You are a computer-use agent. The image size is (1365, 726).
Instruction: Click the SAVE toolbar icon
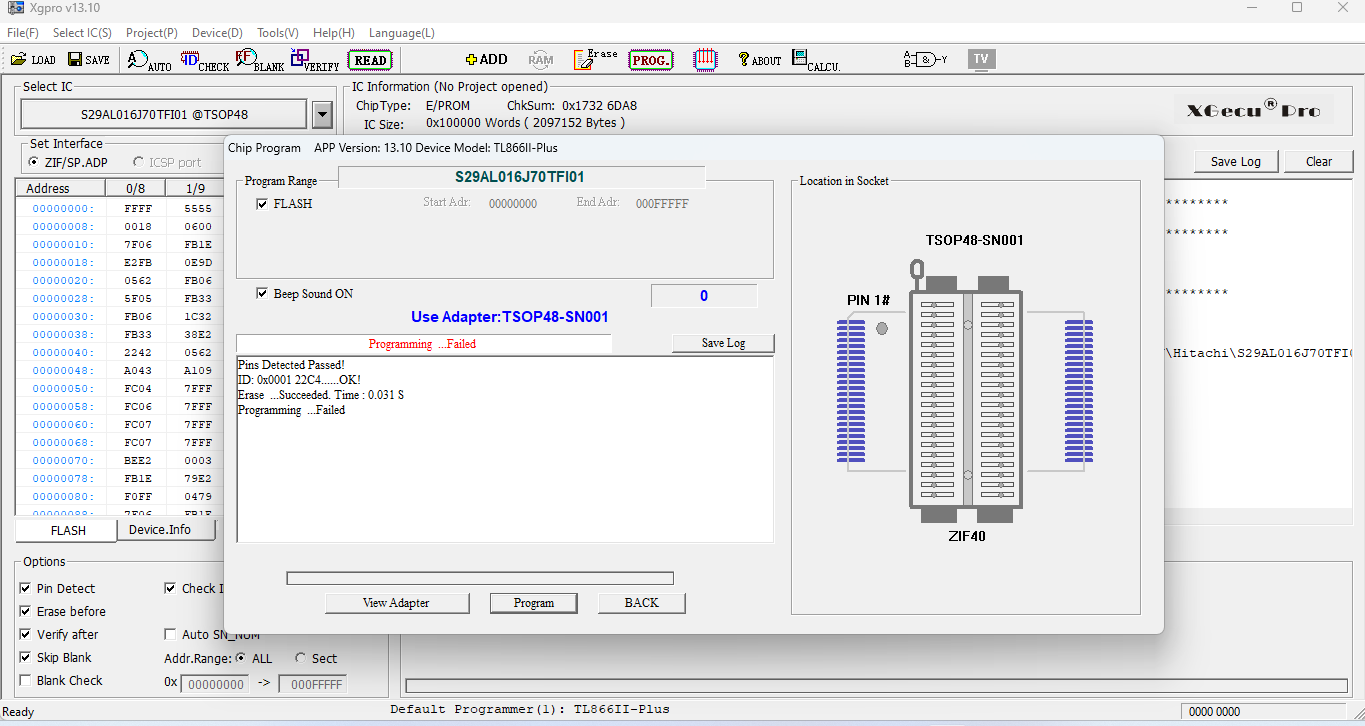coord(88,60)
